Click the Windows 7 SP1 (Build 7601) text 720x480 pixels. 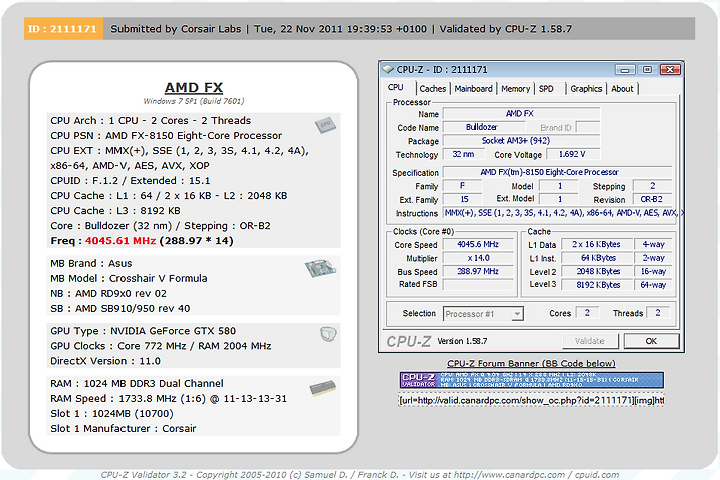click(194, 101)
